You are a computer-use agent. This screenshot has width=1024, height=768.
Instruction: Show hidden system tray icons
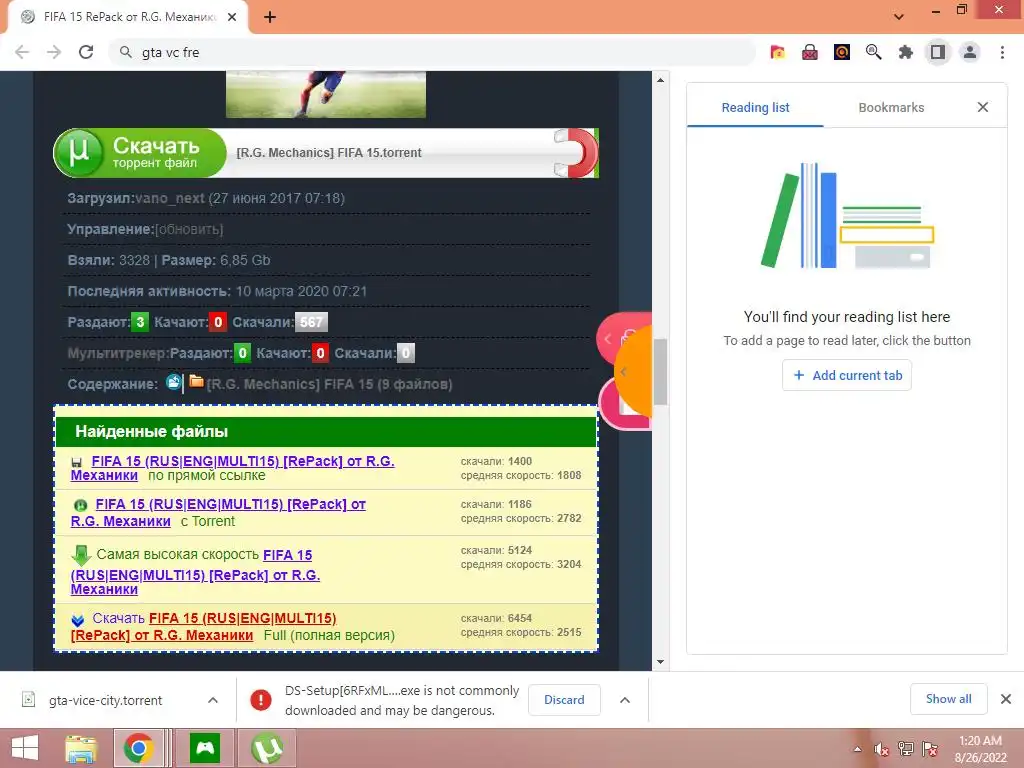tap(857, 749)
